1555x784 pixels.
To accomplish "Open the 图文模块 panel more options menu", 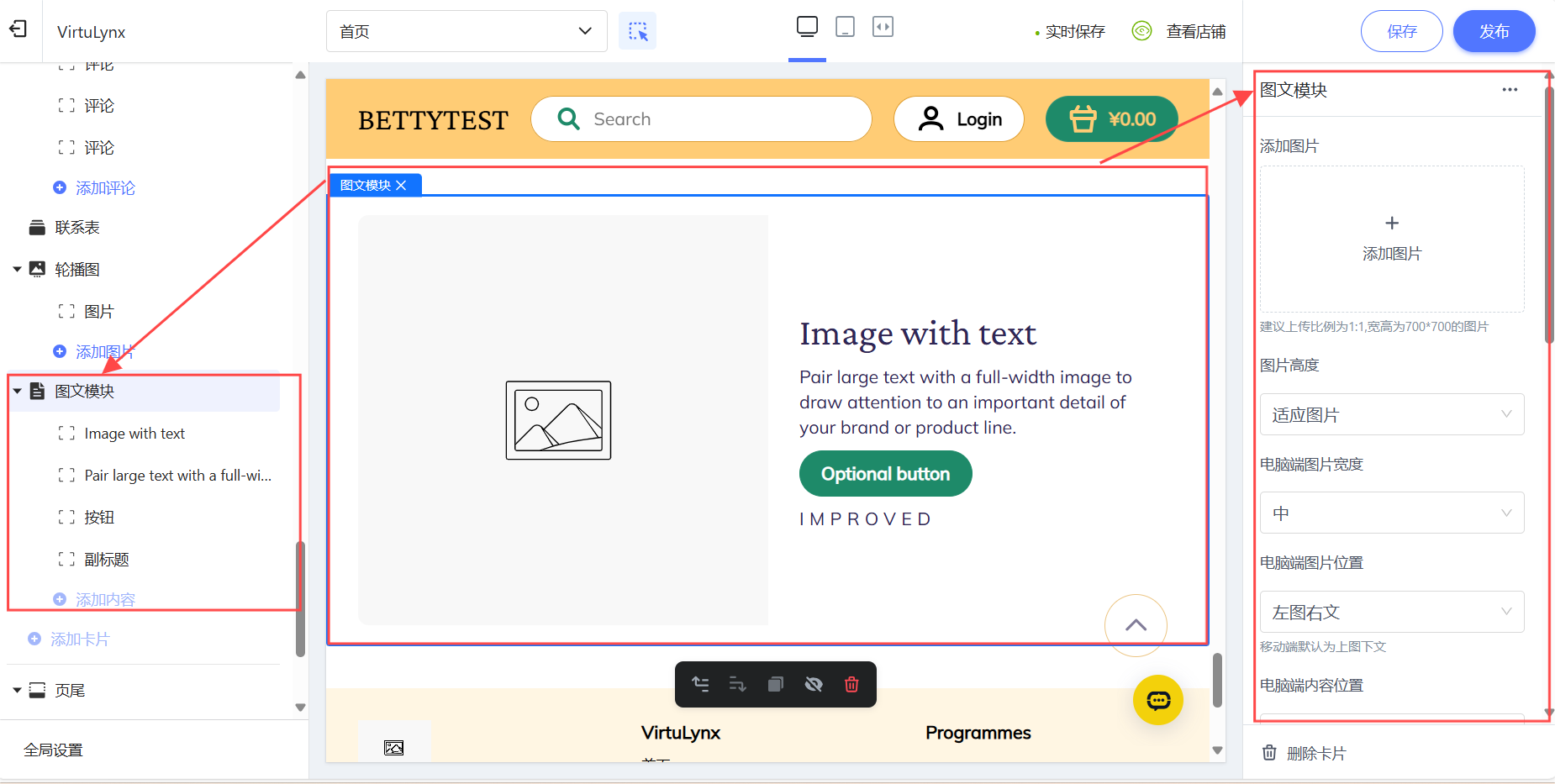I will pos(1510,90).
